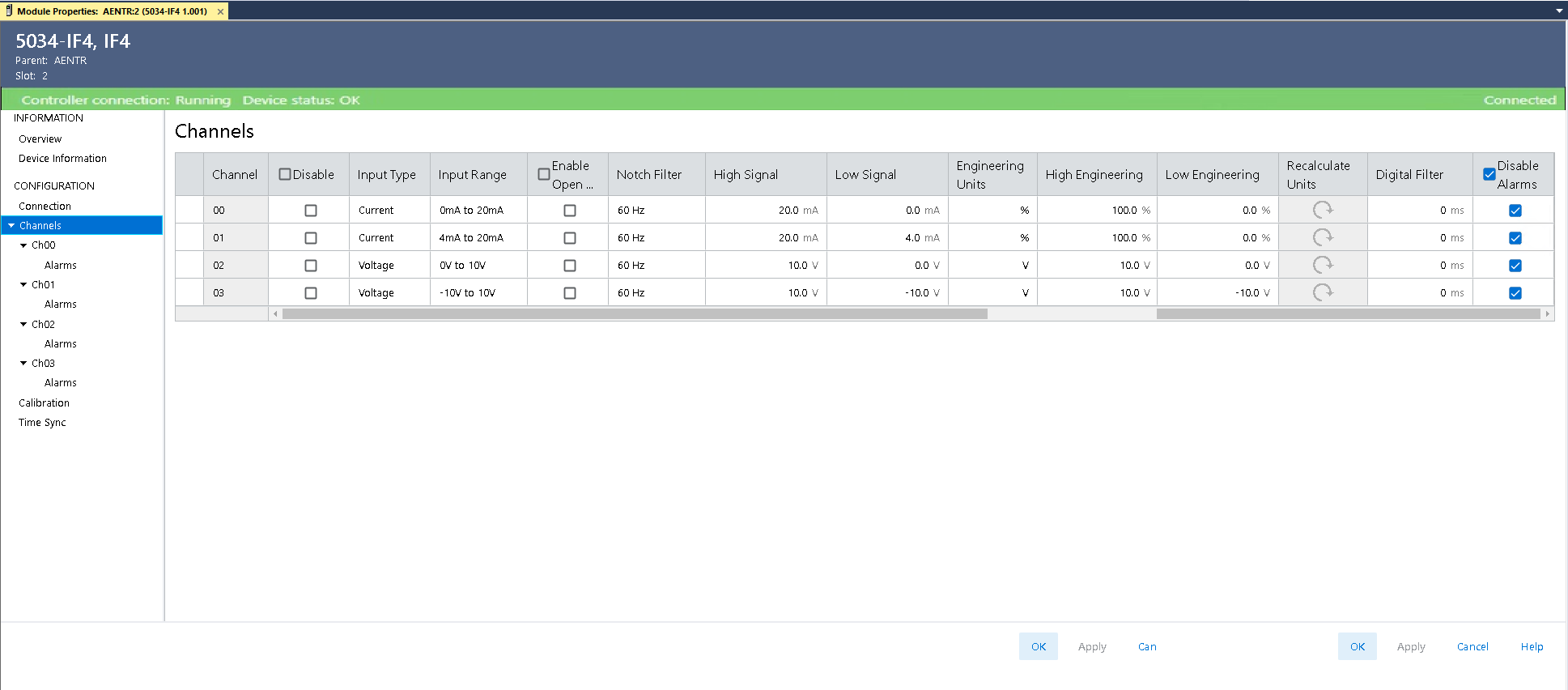Toggle Enable Open Wire header checkbox
This screenshot has width=1568, height=690.
pyautogui.click(x=544, y=174)
